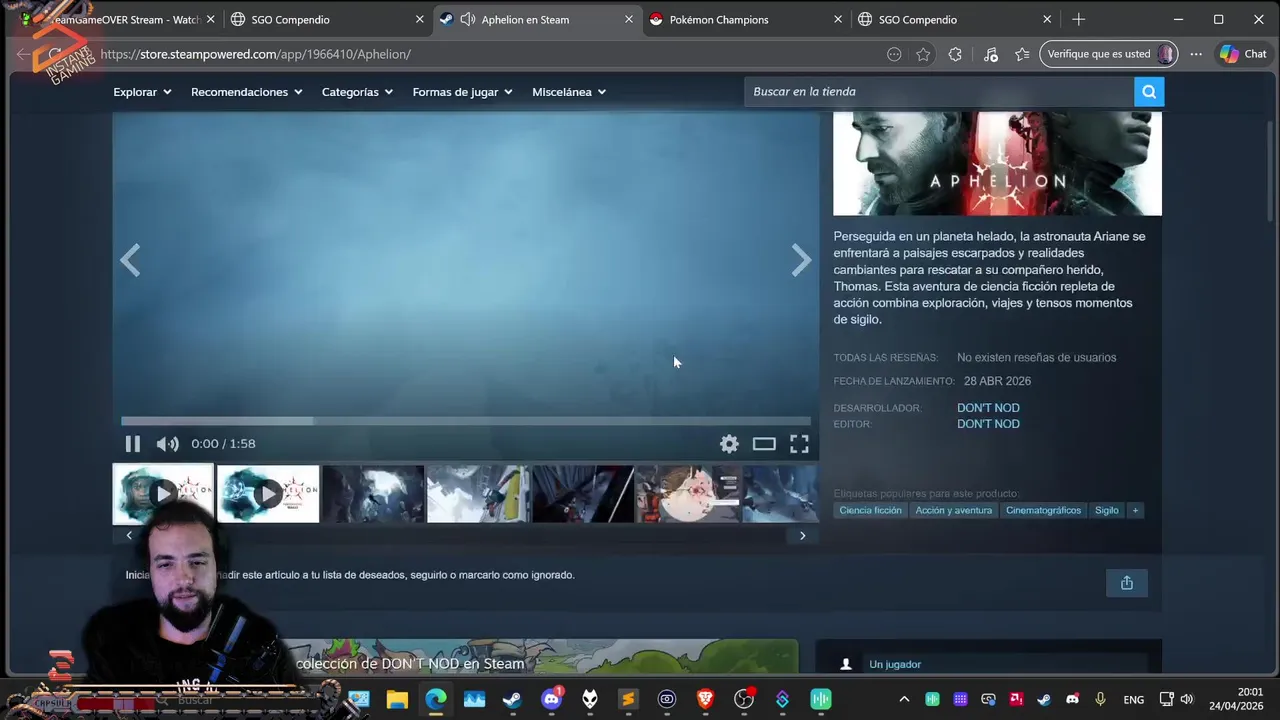Expand the Categorías menu
This screenshot has width=1280, height=720.
357,92
